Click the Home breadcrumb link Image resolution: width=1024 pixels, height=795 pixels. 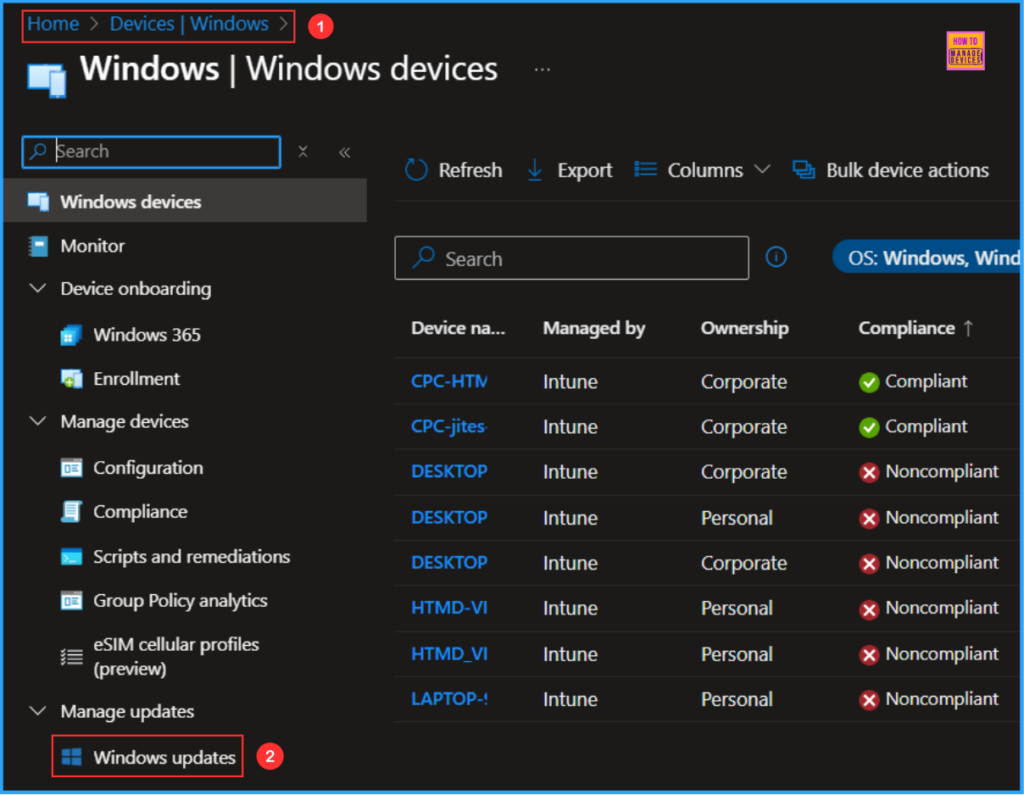pyautogui.click(x=52, y=23)
